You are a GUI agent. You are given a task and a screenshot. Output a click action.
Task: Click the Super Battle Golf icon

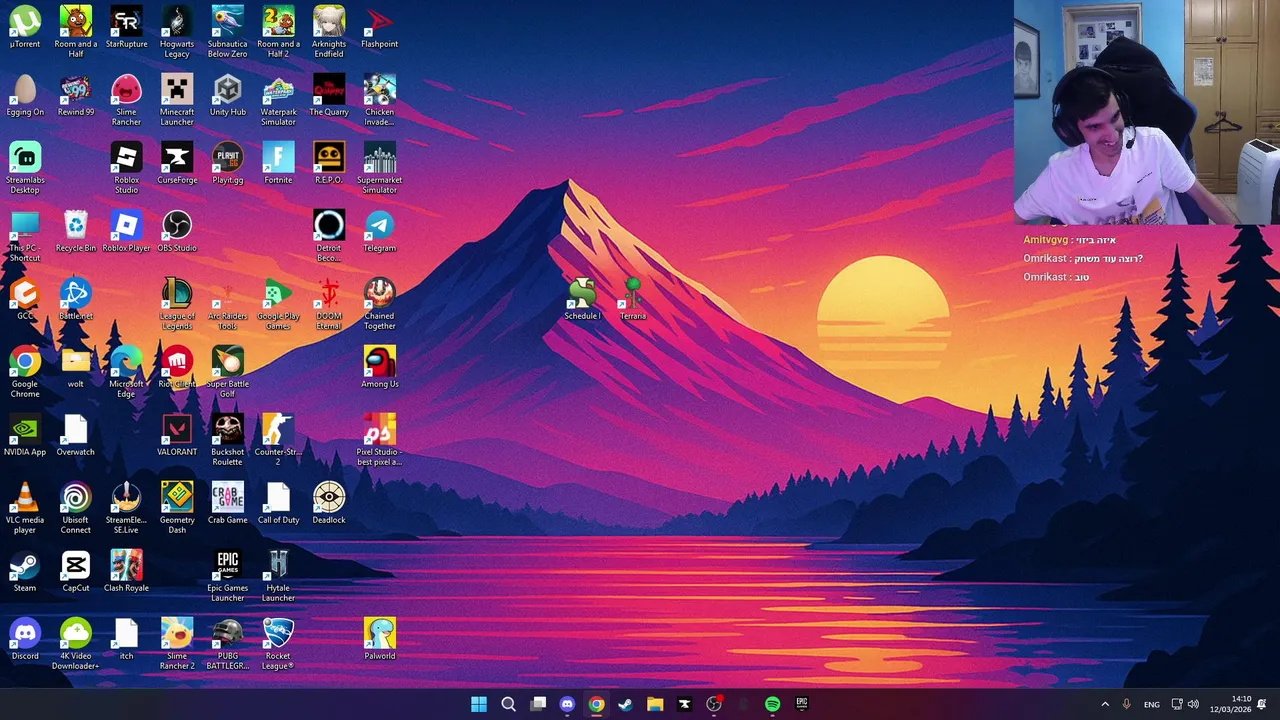[x=227, y=372]
